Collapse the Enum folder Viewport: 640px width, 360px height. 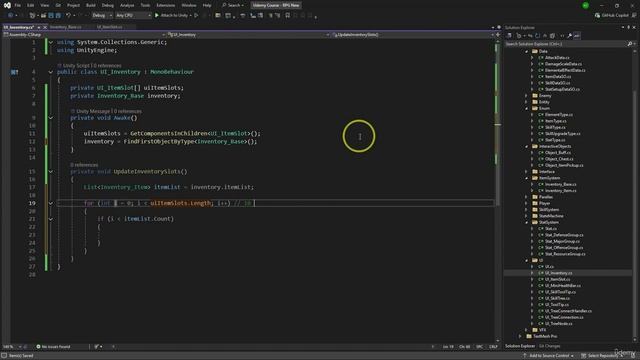coord(527,109)
